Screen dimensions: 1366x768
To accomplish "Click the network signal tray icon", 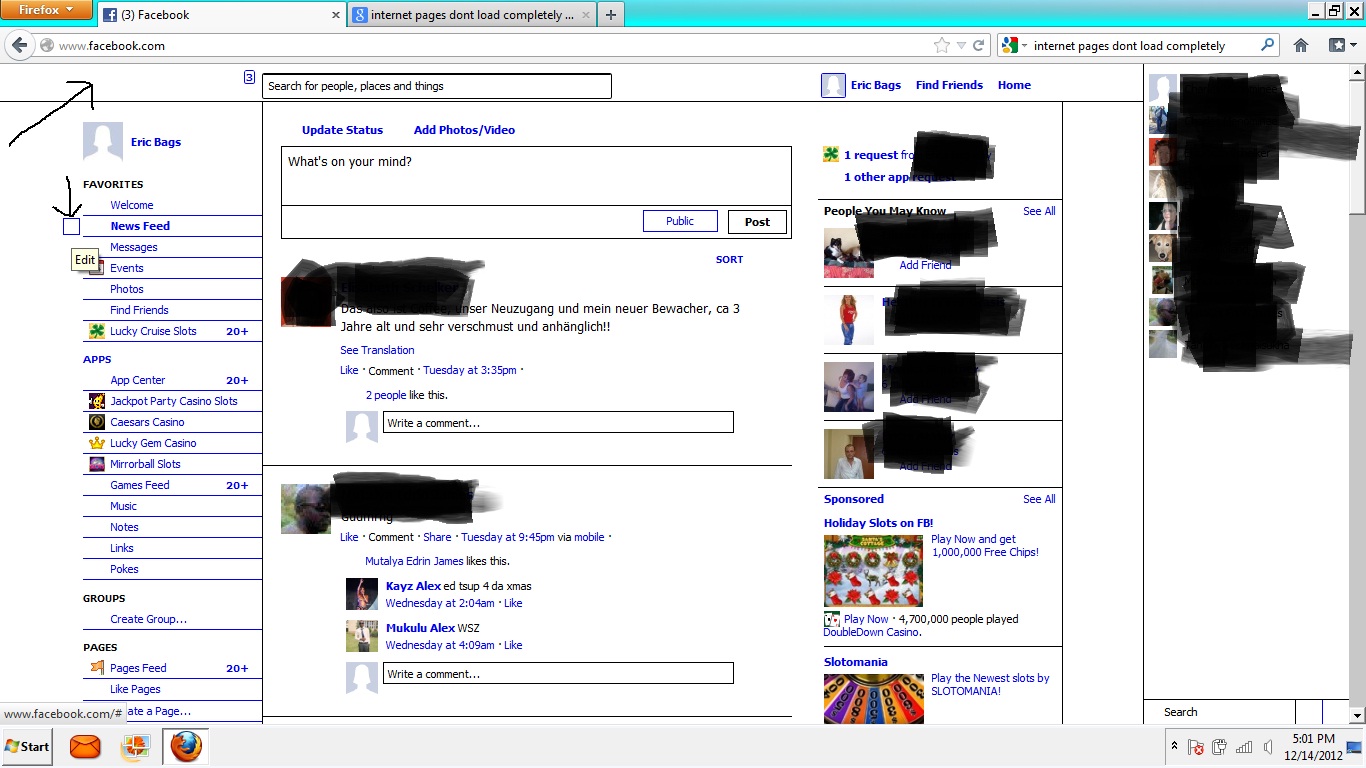I will click(1244, 746).
